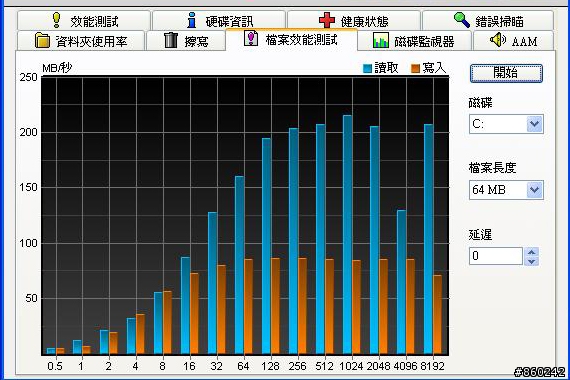The height and width of the screenshot is (380, 570).
Task: Click the bar-chart icon on 磁碟監視器 tab
Action: pyautogui.click(x=381, y=40)
